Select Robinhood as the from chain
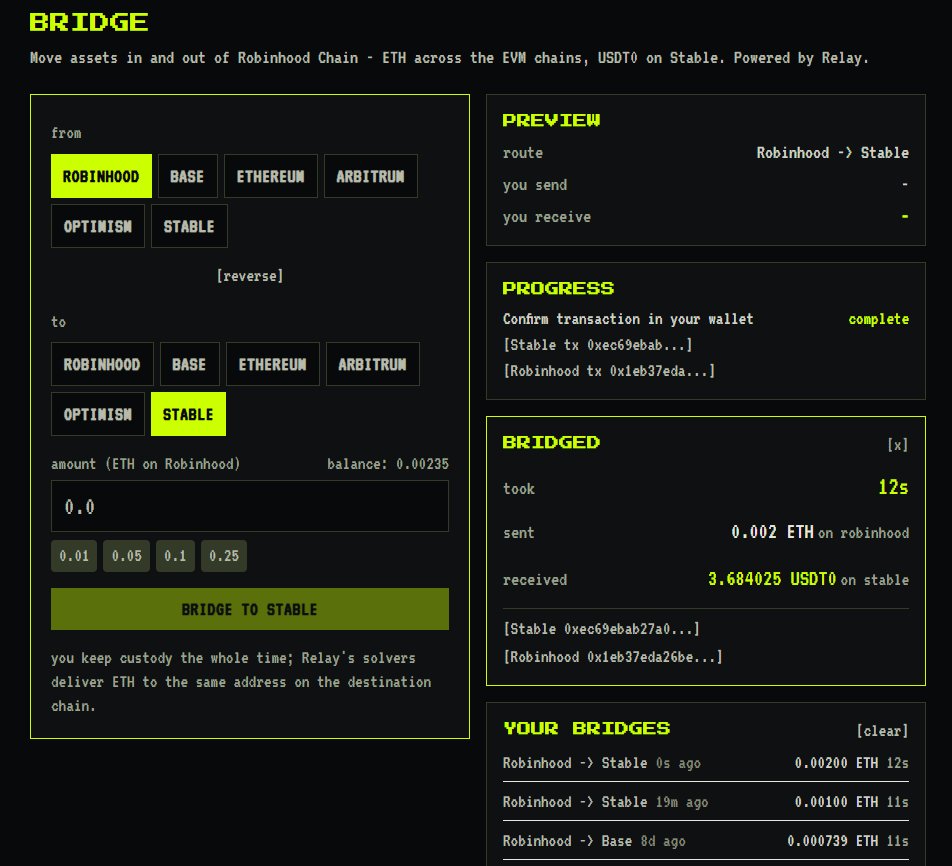The image size is (952, 866). tap(101, 176)
